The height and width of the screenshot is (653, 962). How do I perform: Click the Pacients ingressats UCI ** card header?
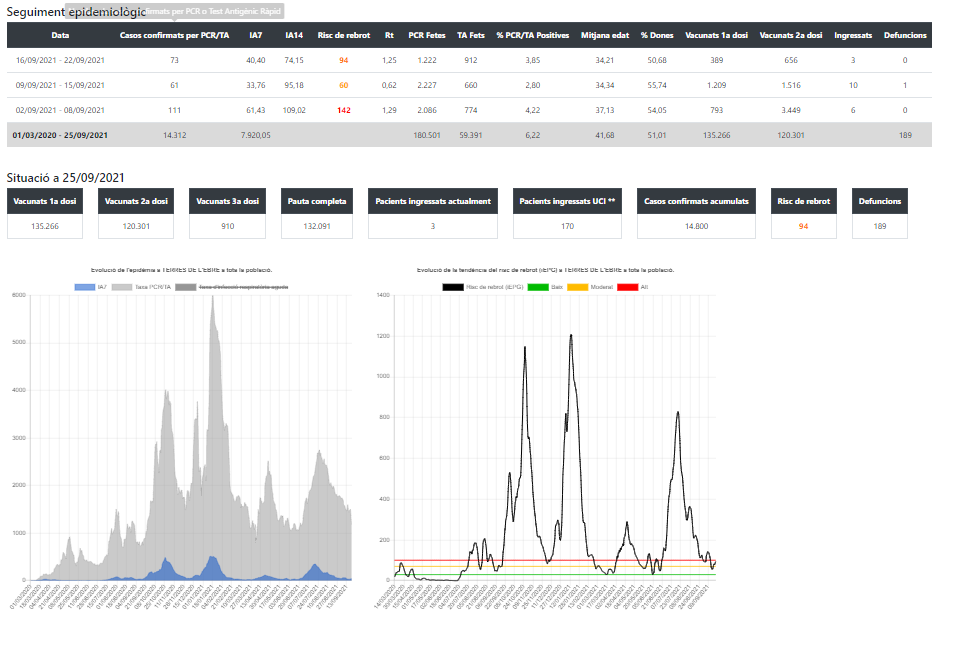click(x=568, y=201)
